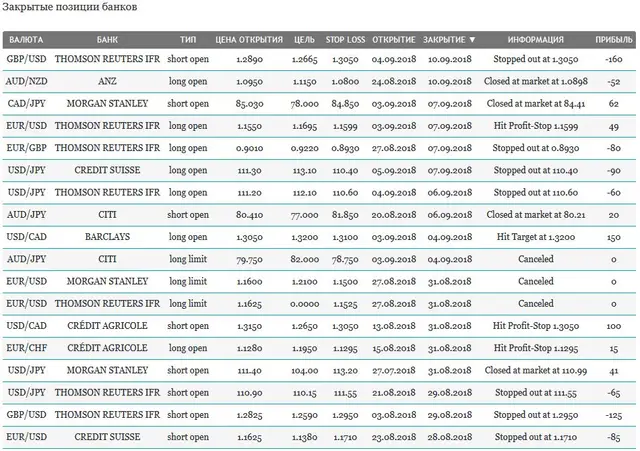Viewport: 640px width, 451px height.
Task: Click the closing date 28.08.2018 cell
Action: 449,437
